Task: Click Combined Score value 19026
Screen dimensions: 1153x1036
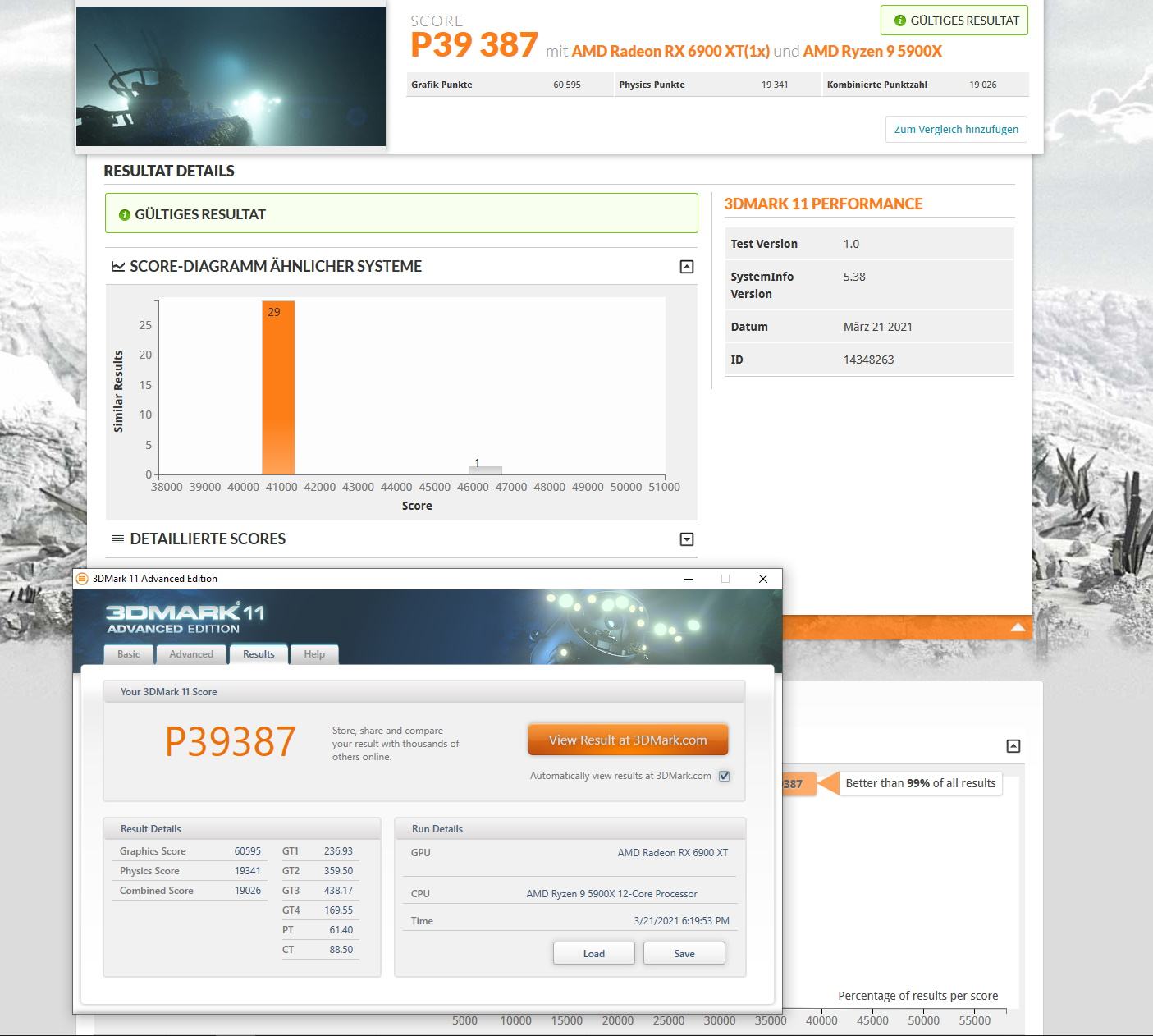Action: [x=247, y=891]
